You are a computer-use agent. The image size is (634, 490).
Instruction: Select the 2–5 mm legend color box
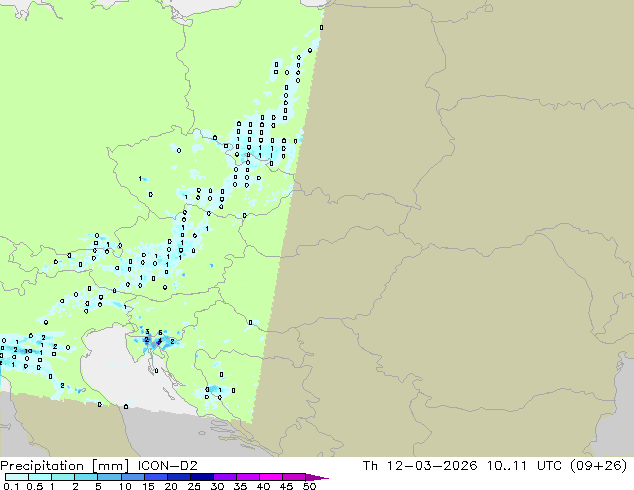86,477
